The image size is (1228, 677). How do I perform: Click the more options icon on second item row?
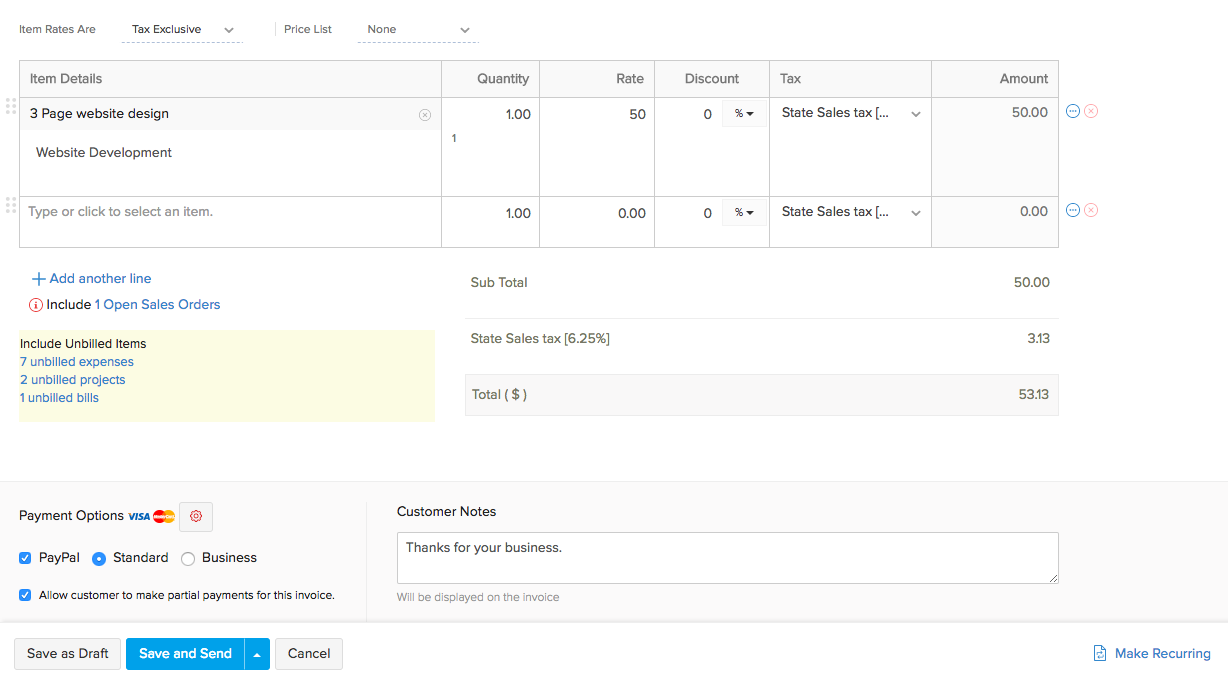pos(1073,210)
